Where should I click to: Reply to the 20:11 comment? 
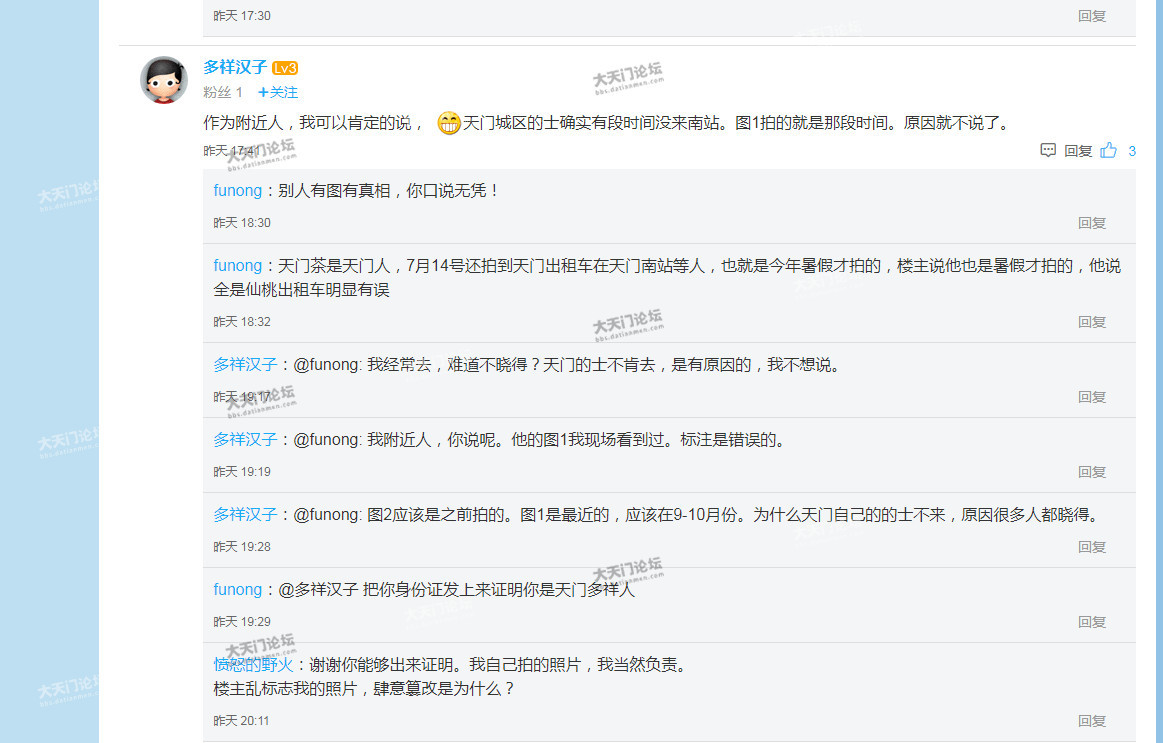tap(1092, 721)
